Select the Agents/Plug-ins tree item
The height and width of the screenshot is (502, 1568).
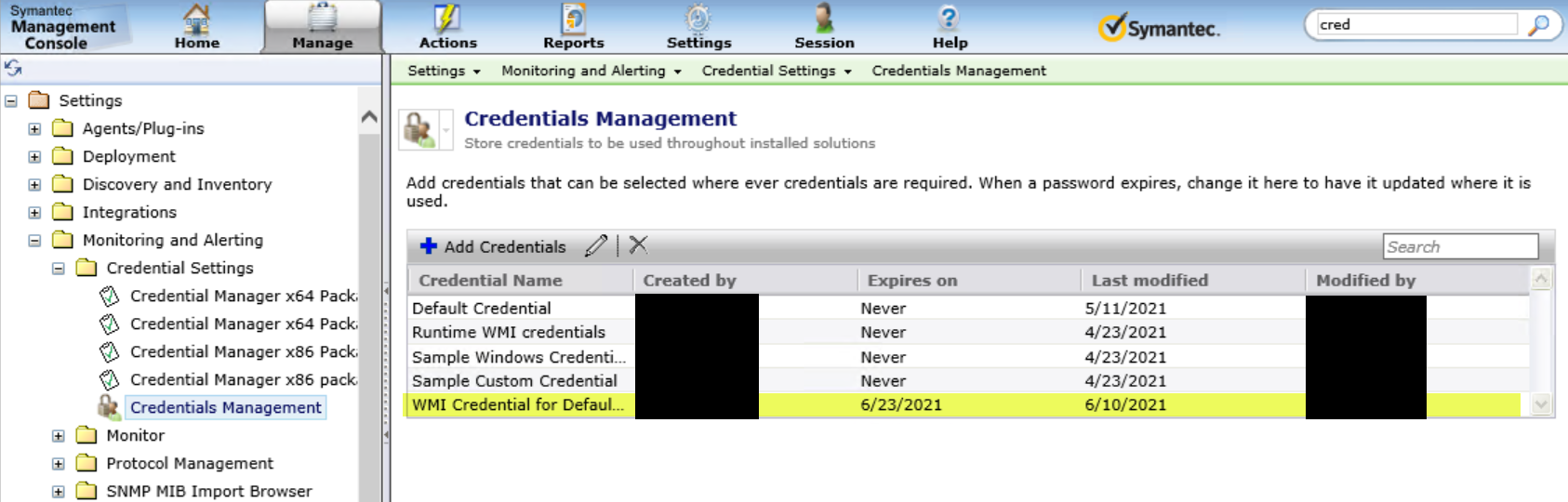[x=143, y=128]
